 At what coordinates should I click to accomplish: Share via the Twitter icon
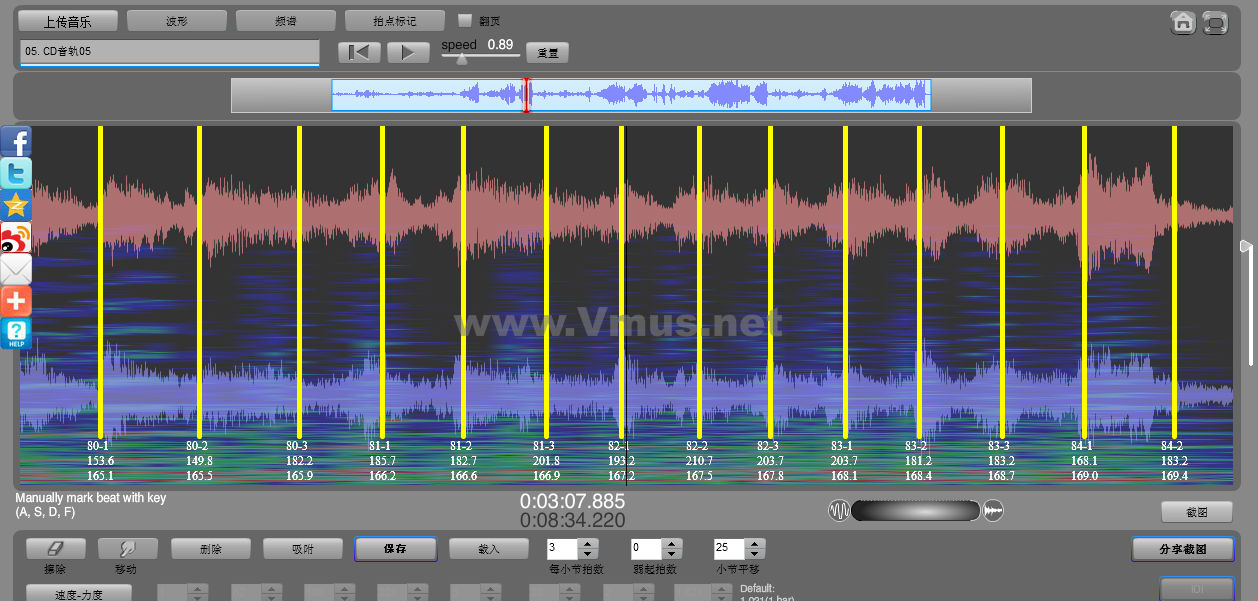click(x=16, y=173)
